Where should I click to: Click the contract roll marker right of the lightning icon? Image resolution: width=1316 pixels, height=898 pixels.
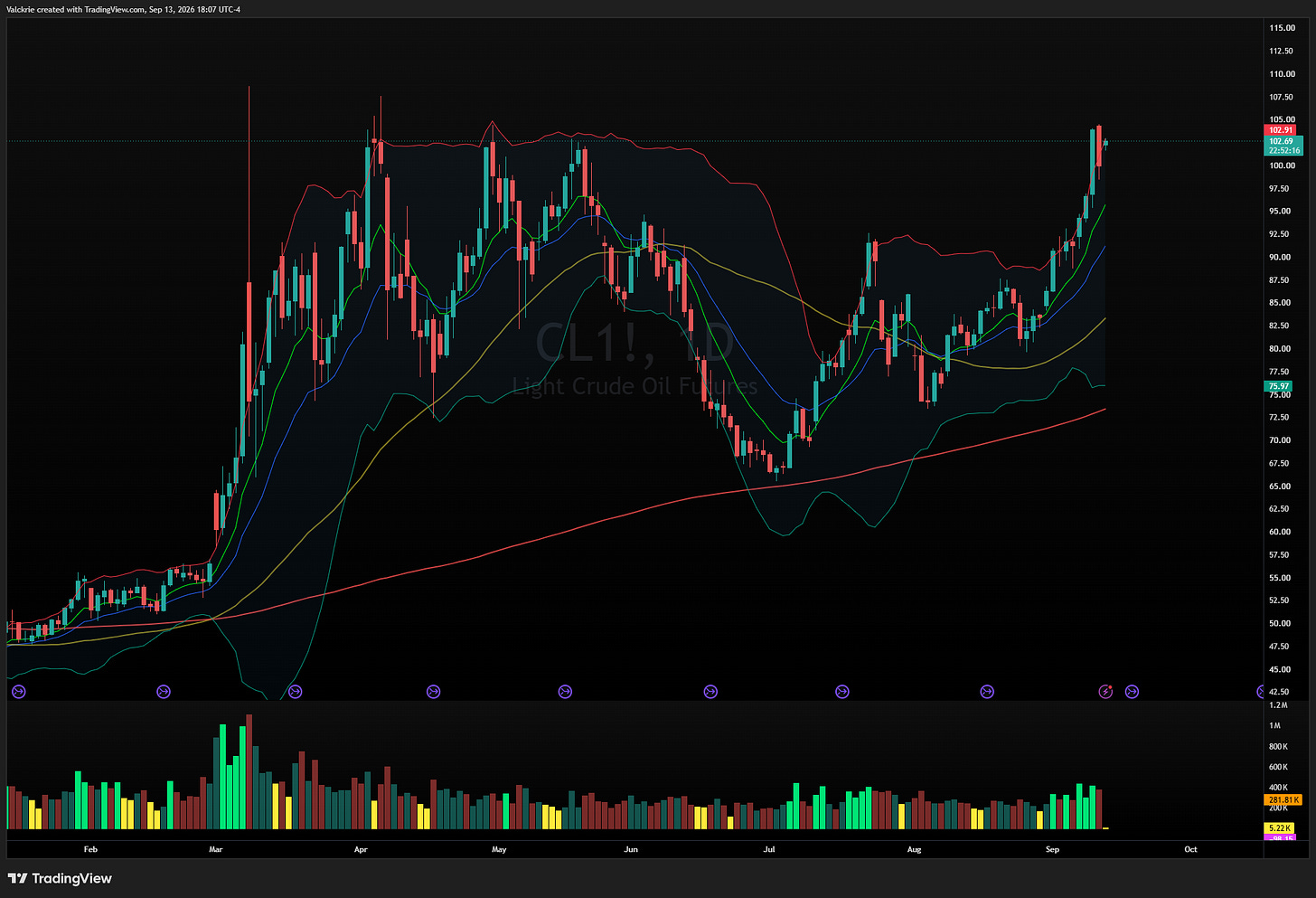point(1132,692)
